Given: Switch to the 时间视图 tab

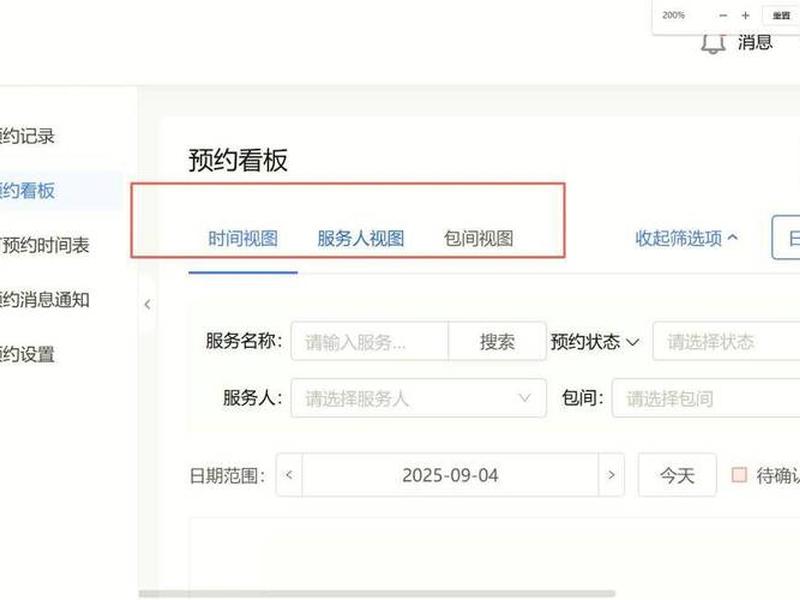Looking at the screenshot, I should [243, 239].
